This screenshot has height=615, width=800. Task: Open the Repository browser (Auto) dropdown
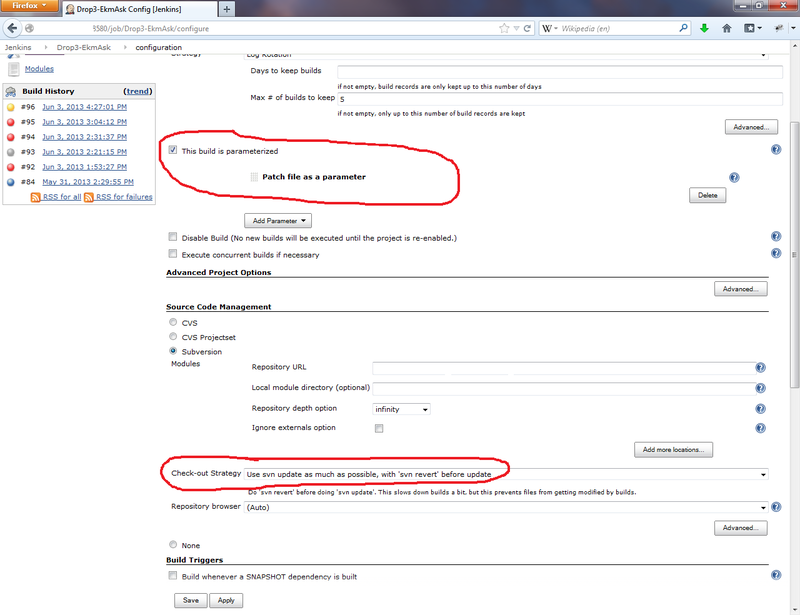506,507
